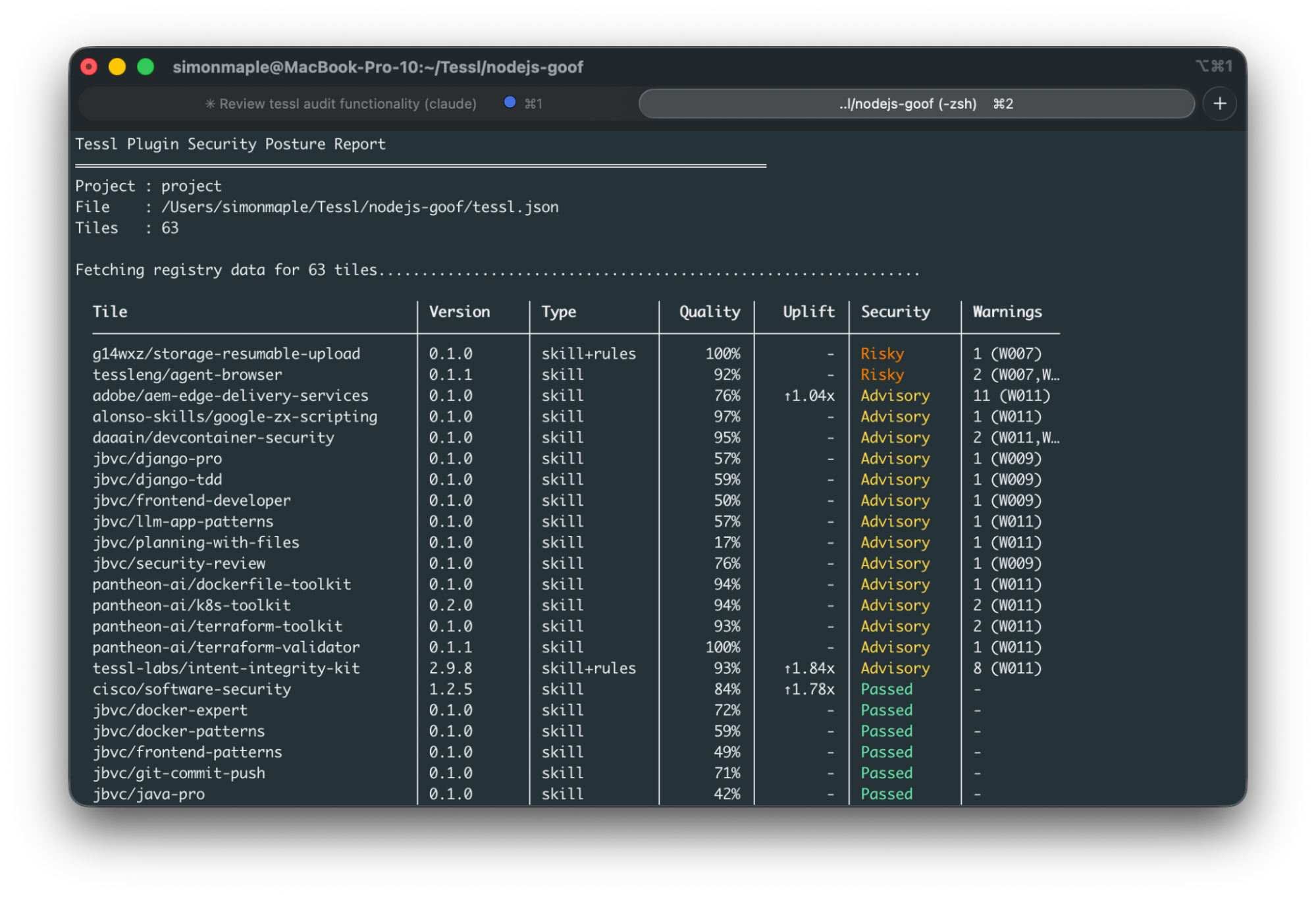Click version '0.2.0' of pantheon-ai/k8s-toolkit
Image resolution: width=1316 pixels, height=898 pixels.
[x=451, y=606]
